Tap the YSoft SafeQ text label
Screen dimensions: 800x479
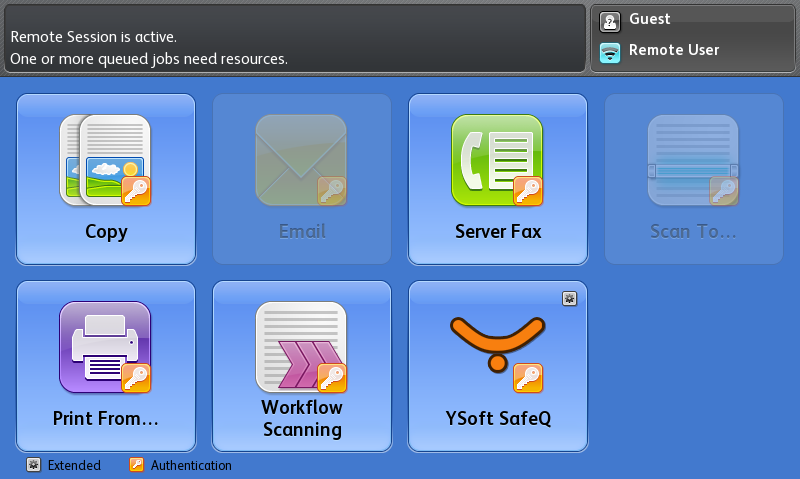coord(498,418)
